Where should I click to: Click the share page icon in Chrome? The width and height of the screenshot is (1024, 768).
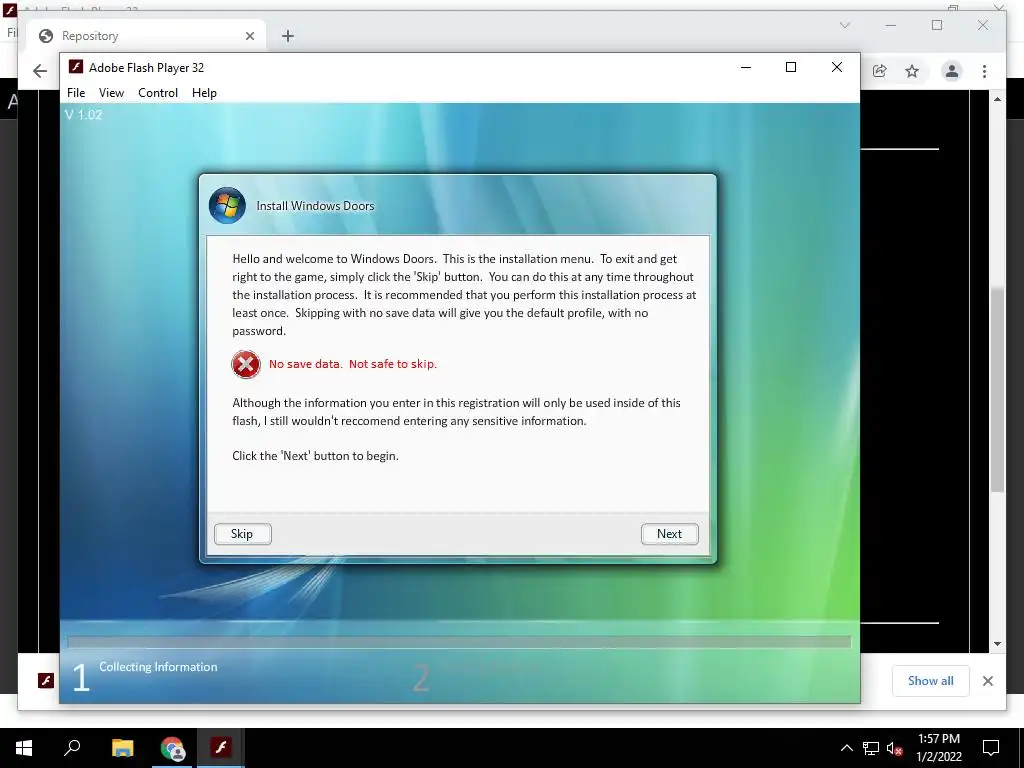(x=880, y=71)
